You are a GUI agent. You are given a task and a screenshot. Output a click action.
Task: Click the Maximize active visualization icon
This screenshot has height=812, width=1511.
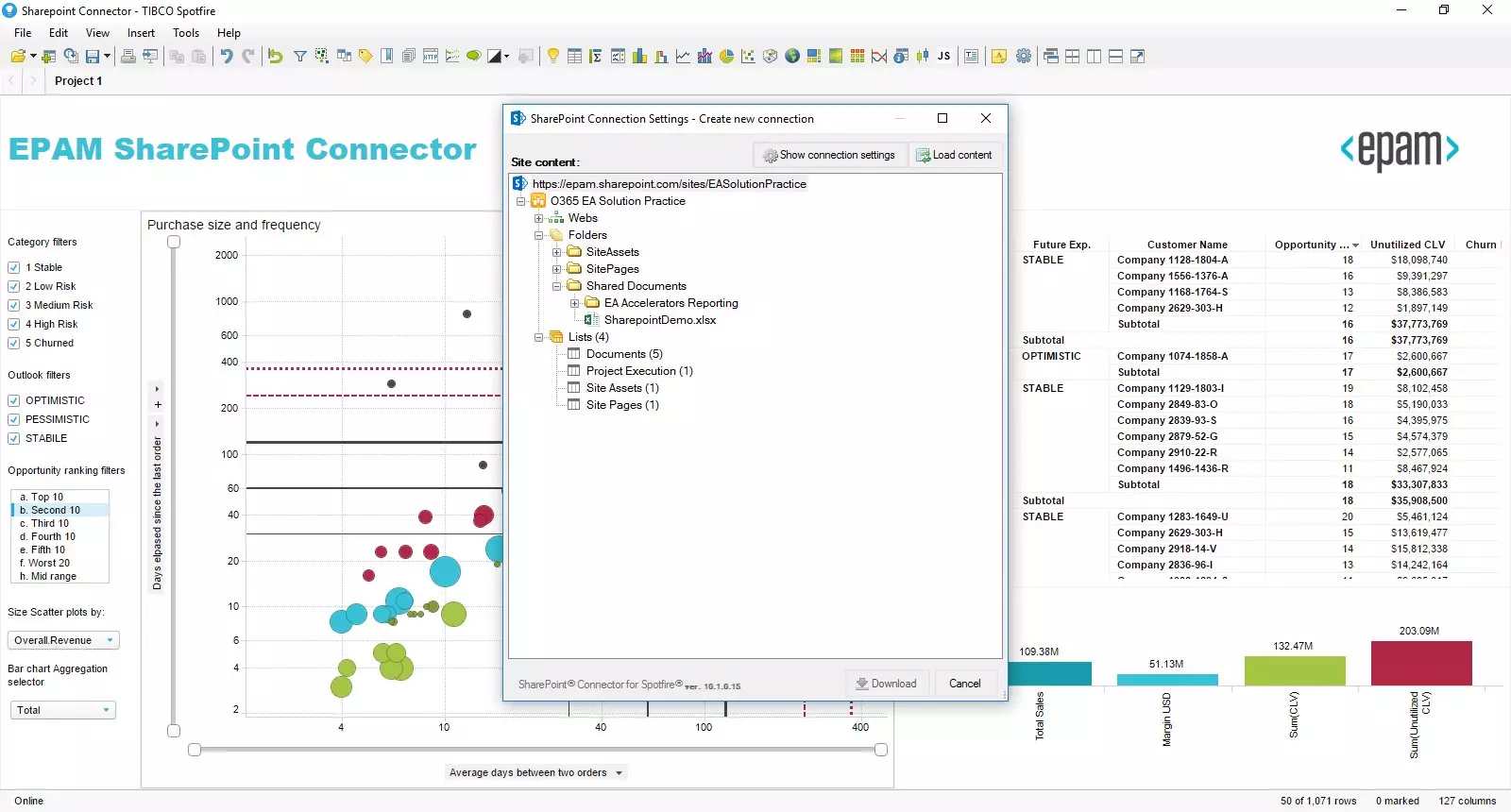tap(1137, 57)
